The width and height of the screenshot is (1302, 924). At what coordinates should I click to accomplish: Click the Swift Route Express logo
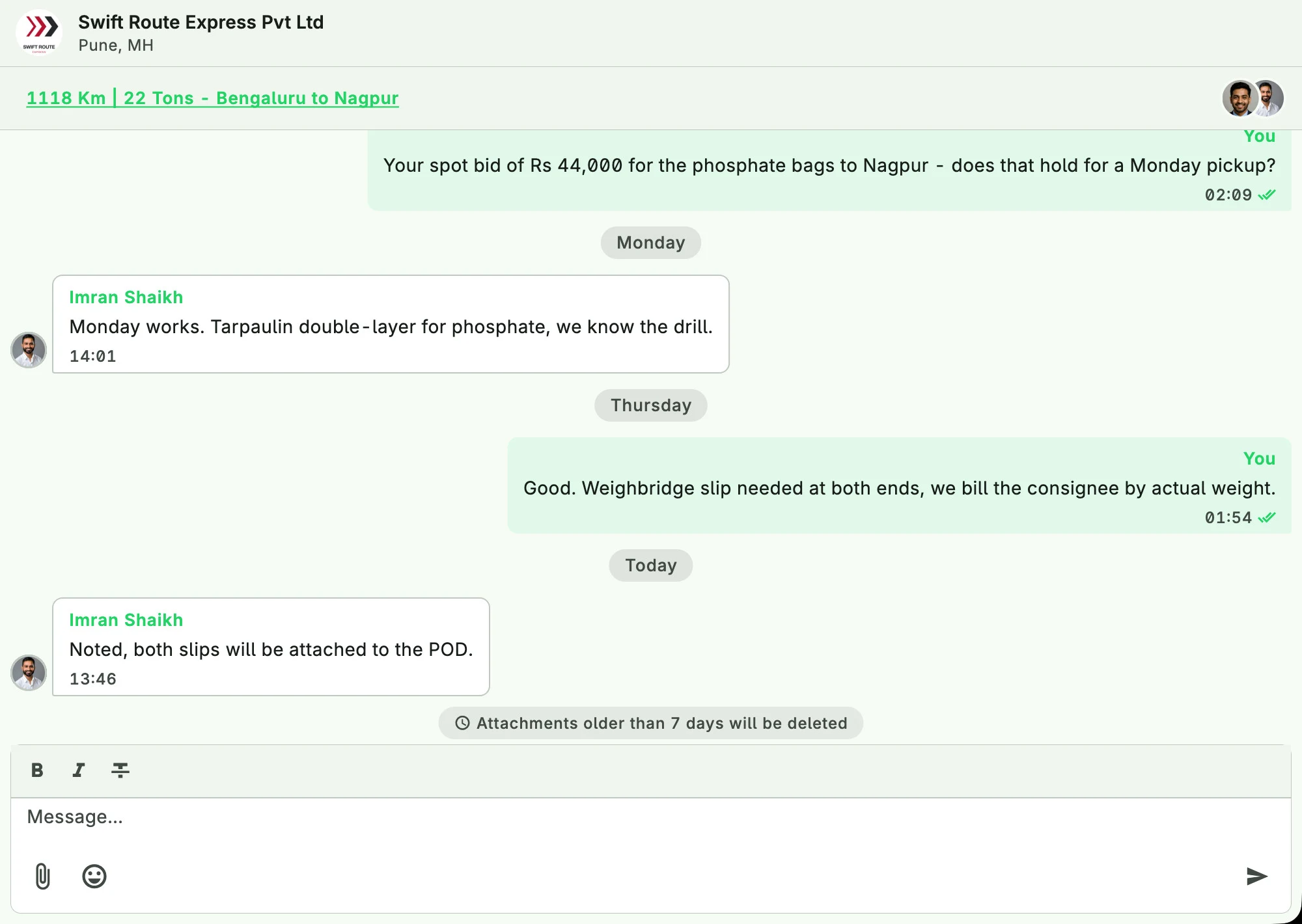pyautogui.click(x=39, y=32)
